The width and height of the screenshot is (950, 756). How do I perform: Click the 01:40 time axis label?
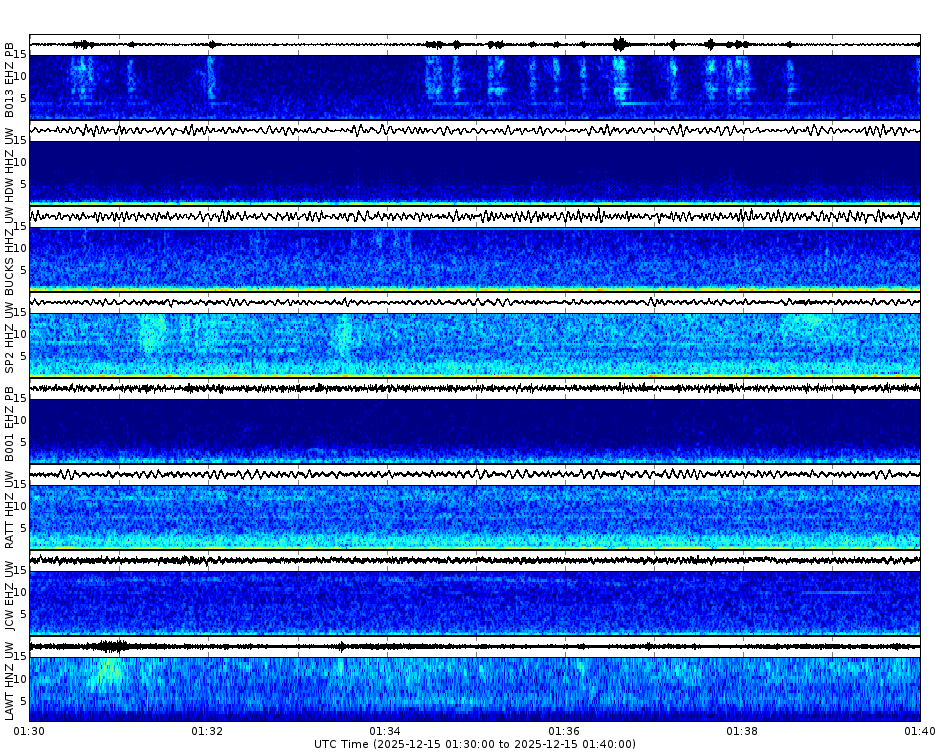point(918,731)
